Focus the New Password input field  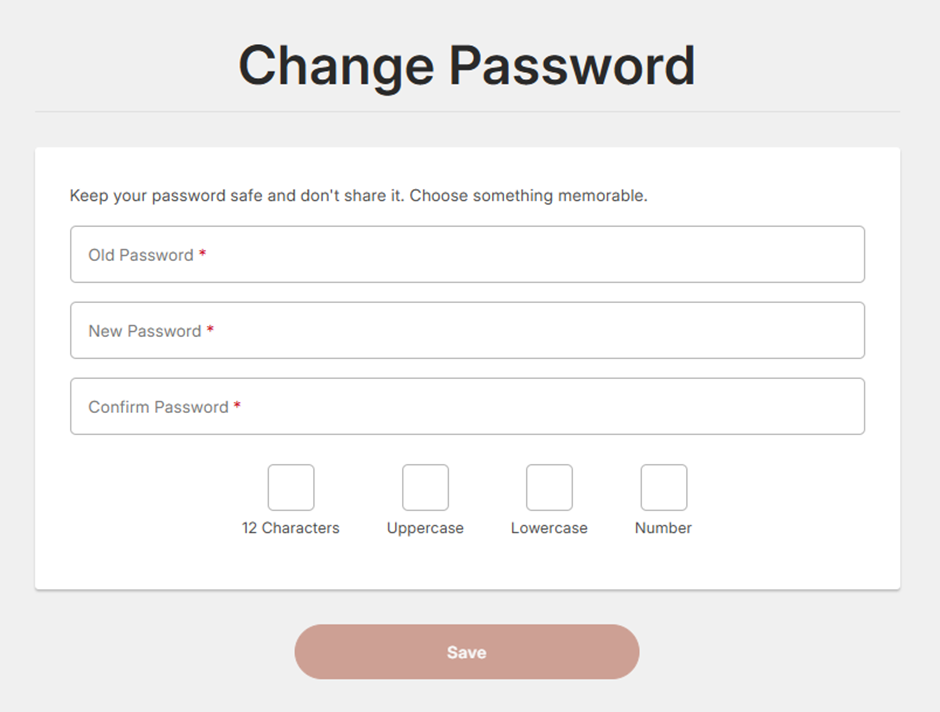[x=467, y=330]
